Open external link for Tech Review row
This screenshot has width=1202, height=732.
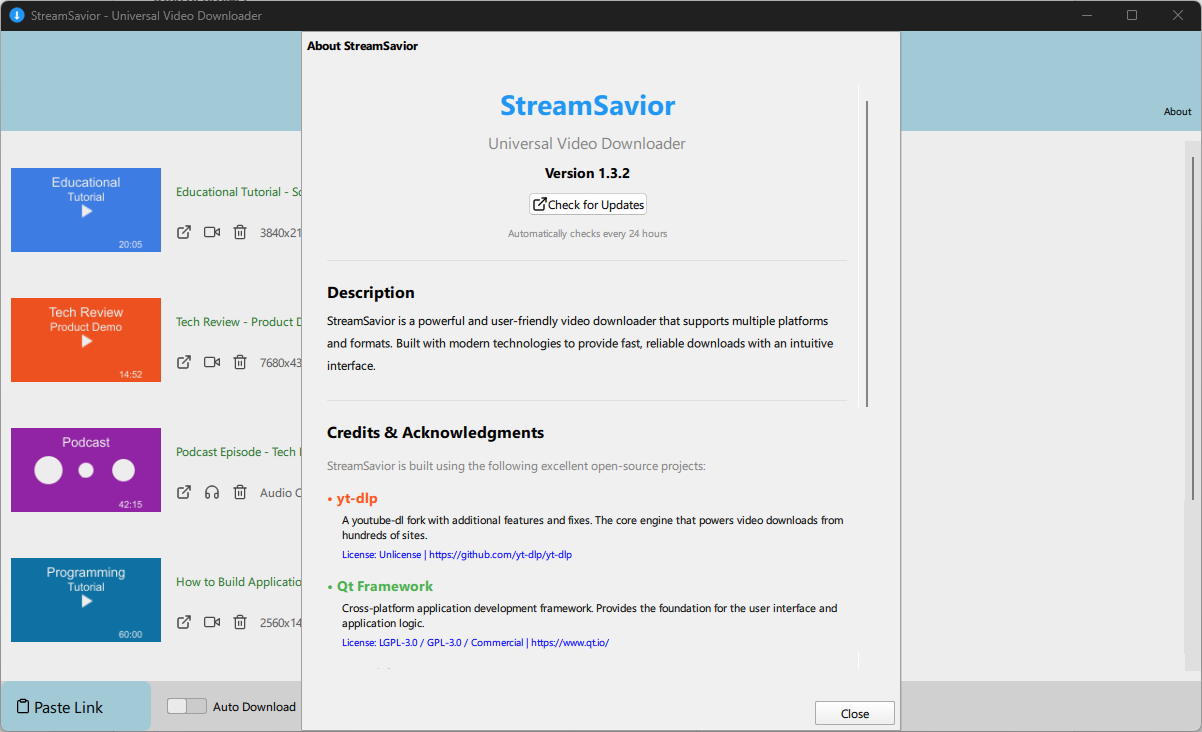click(184, 362)
